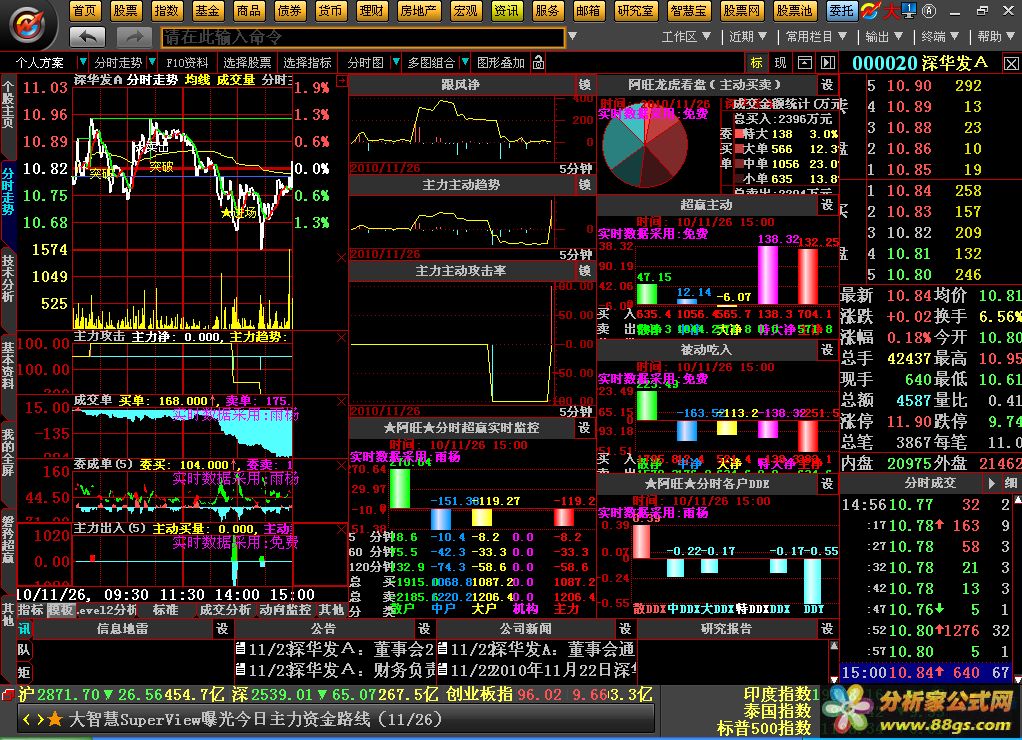Screen dimensions: 1022x740
Task: Open the 分时走势 dropdown arrow
Action: tap(152, 63)
